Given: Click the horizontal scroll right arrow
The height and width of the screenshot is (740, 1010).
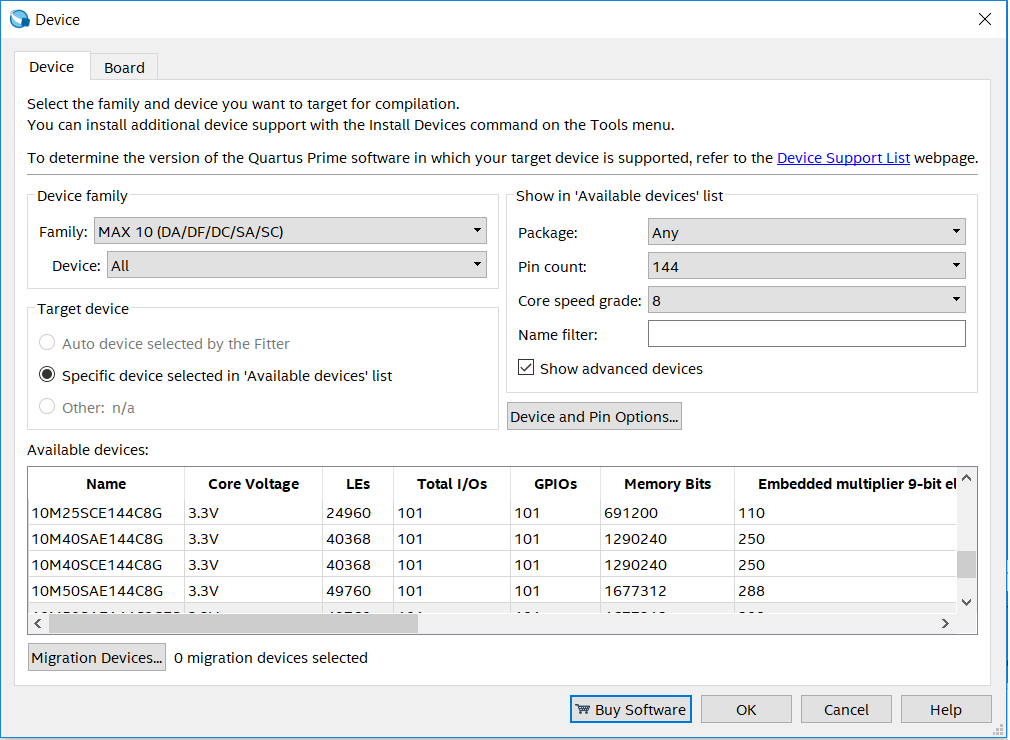Looking at the screenshot, I should tap(945, 623).
